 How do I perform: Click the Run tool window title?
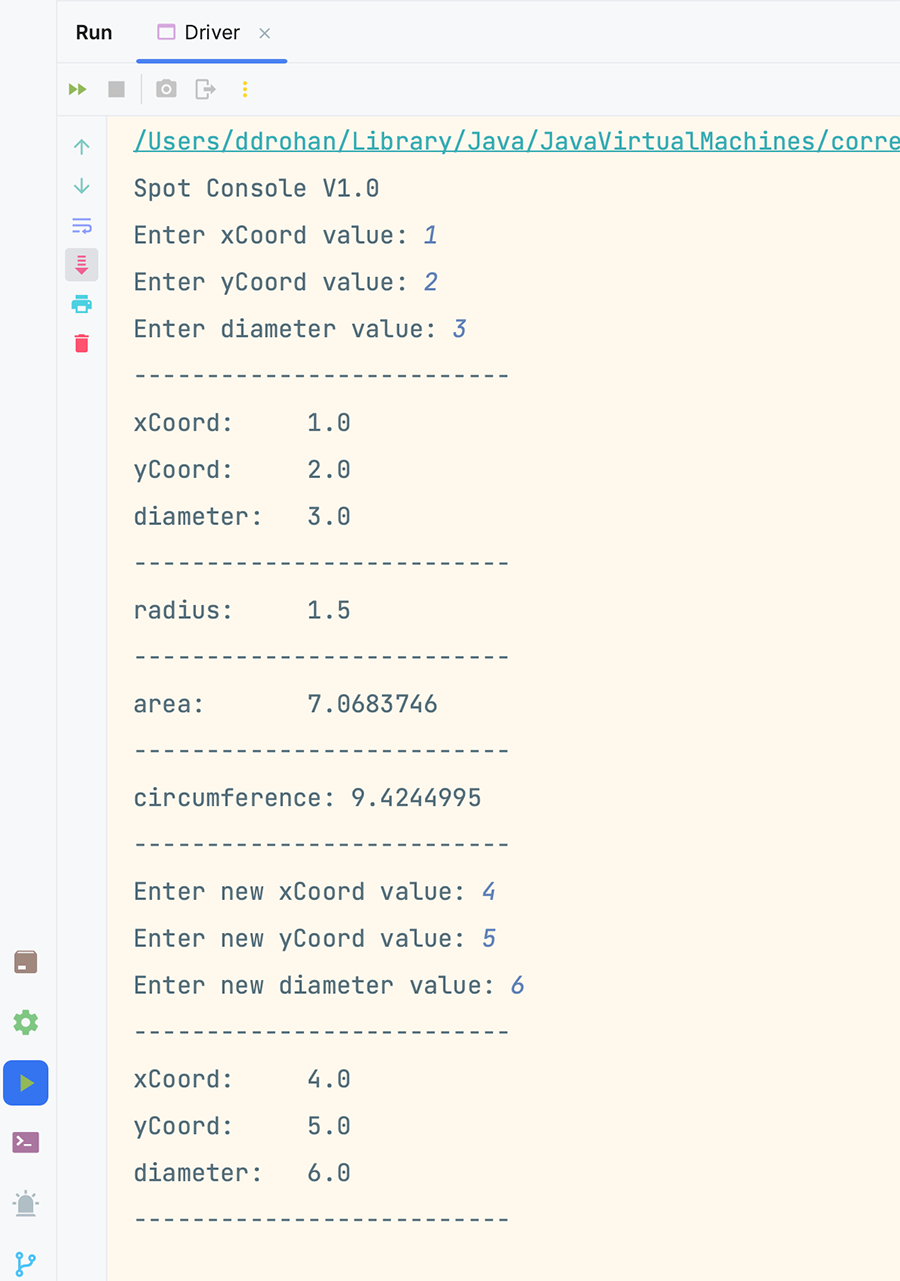[x=94, y=33]
